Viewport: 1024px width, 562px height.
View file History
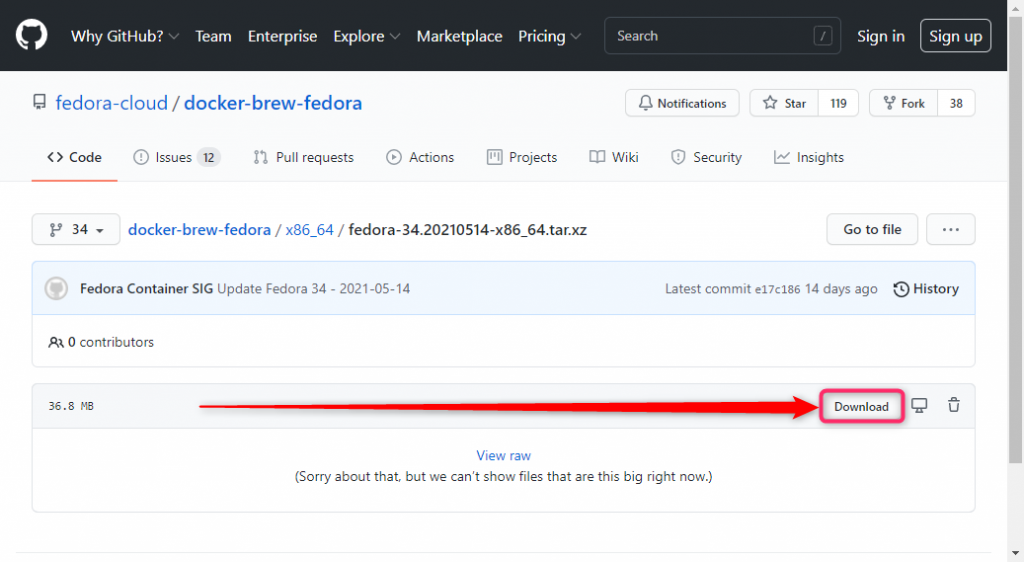click(926, 289)
